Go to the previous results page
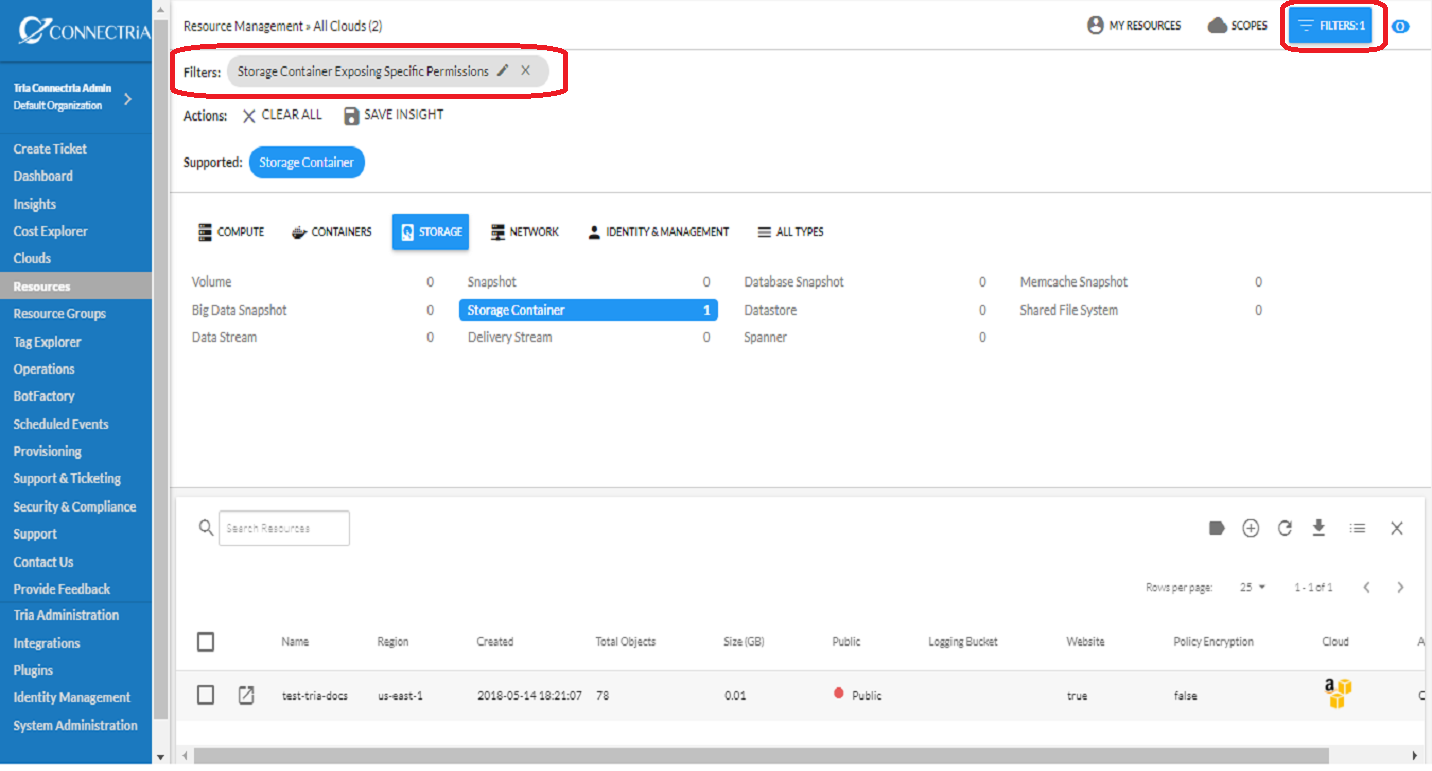This screenshot has height=771, width=1432. pos(1367,587)
